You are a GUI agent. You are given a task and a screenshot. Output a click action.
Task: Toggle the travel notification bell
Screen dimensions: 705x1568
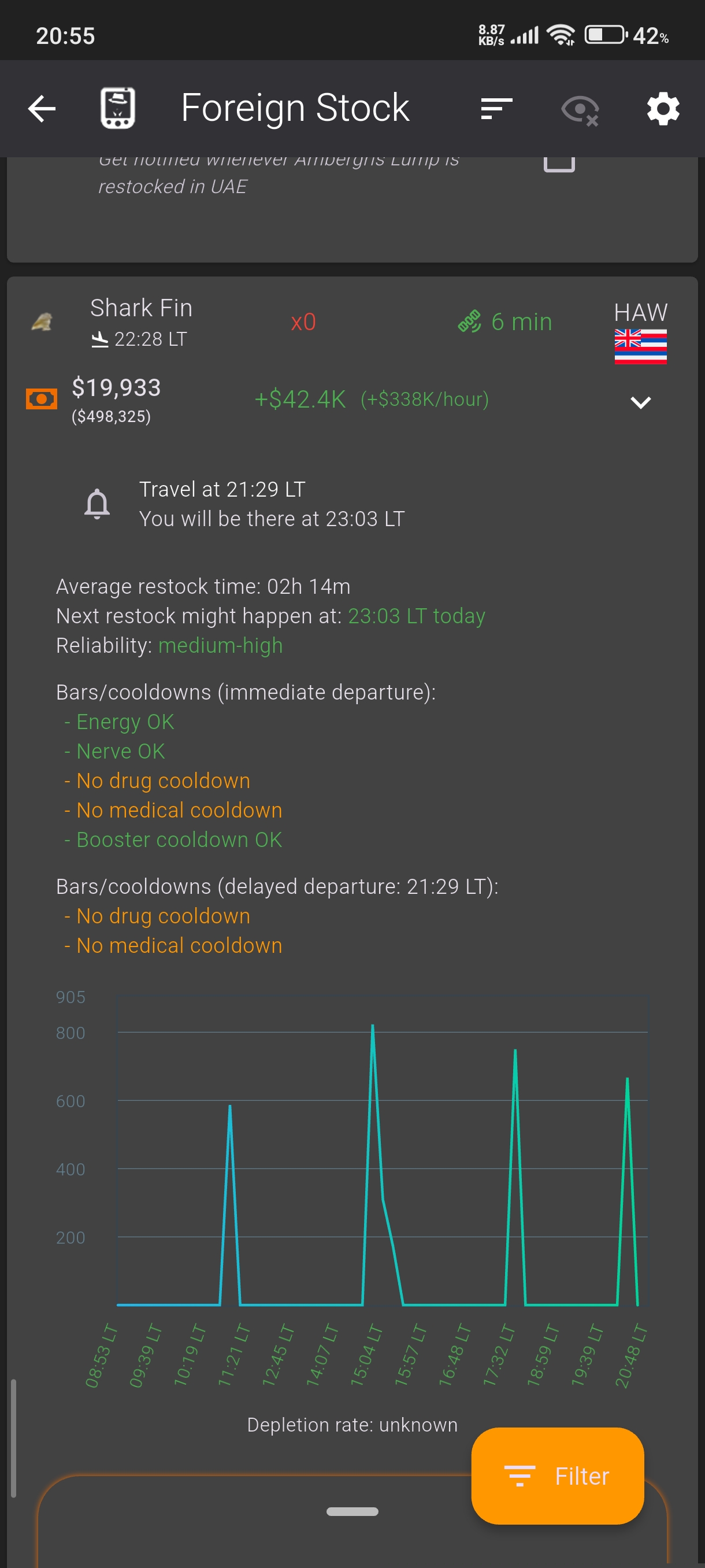[x=97, y=504]
